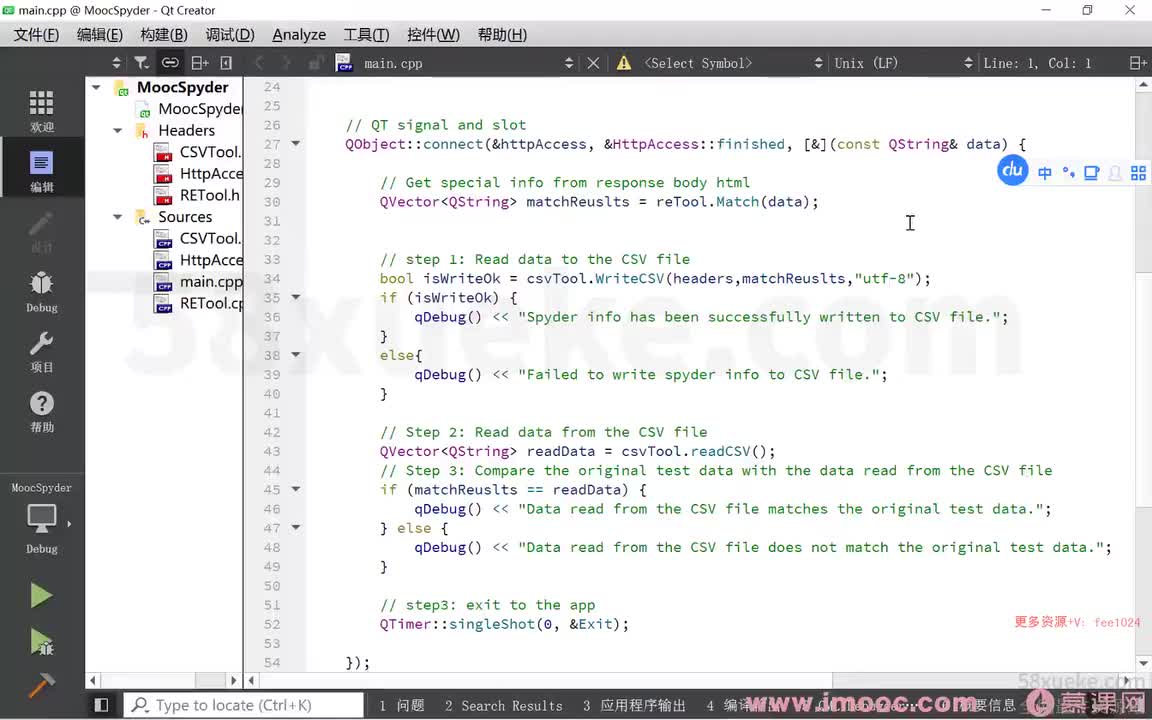Screen dimensions: 1152x720
Task: Select HttpAccess header file under Headers
Action: coord(198,174)
